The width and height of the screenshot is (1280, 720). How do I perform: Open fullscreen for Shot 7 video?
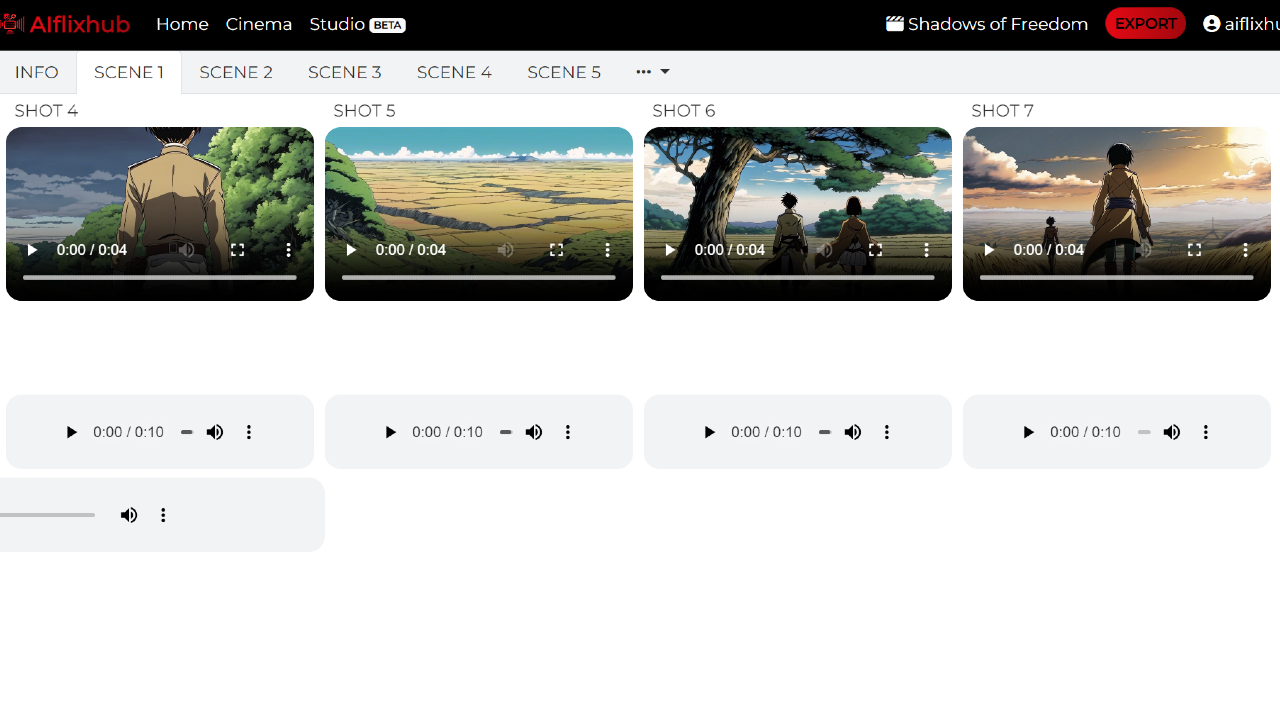pyautogui.click(x=1195, y=250)
